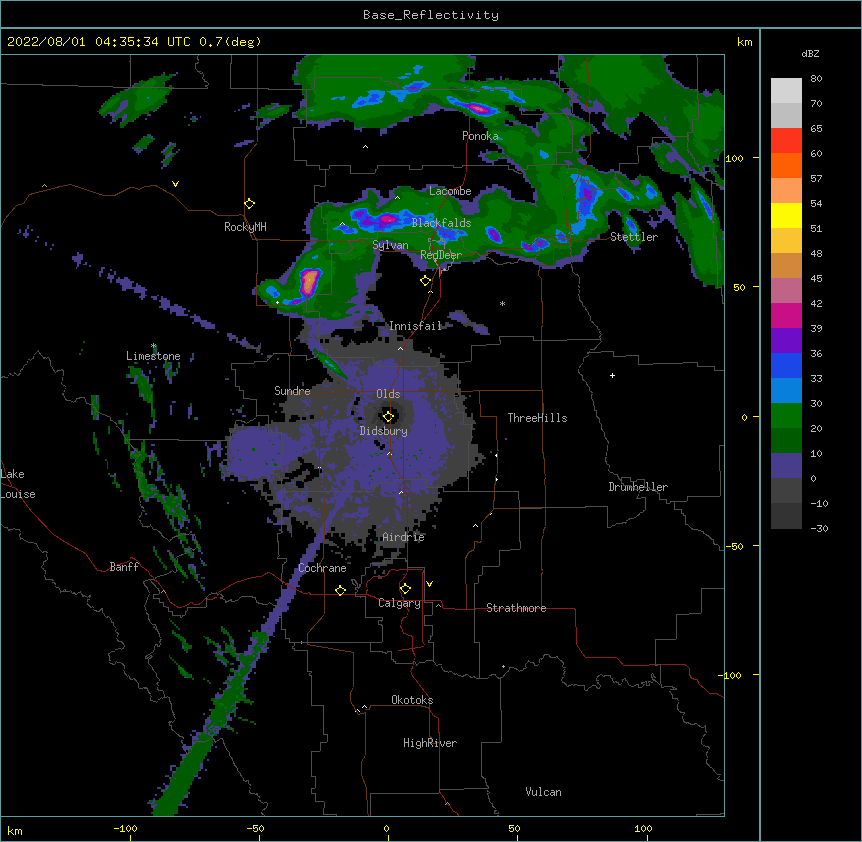
Task: Click the Lake Louise label
Action: coord(18,484)
